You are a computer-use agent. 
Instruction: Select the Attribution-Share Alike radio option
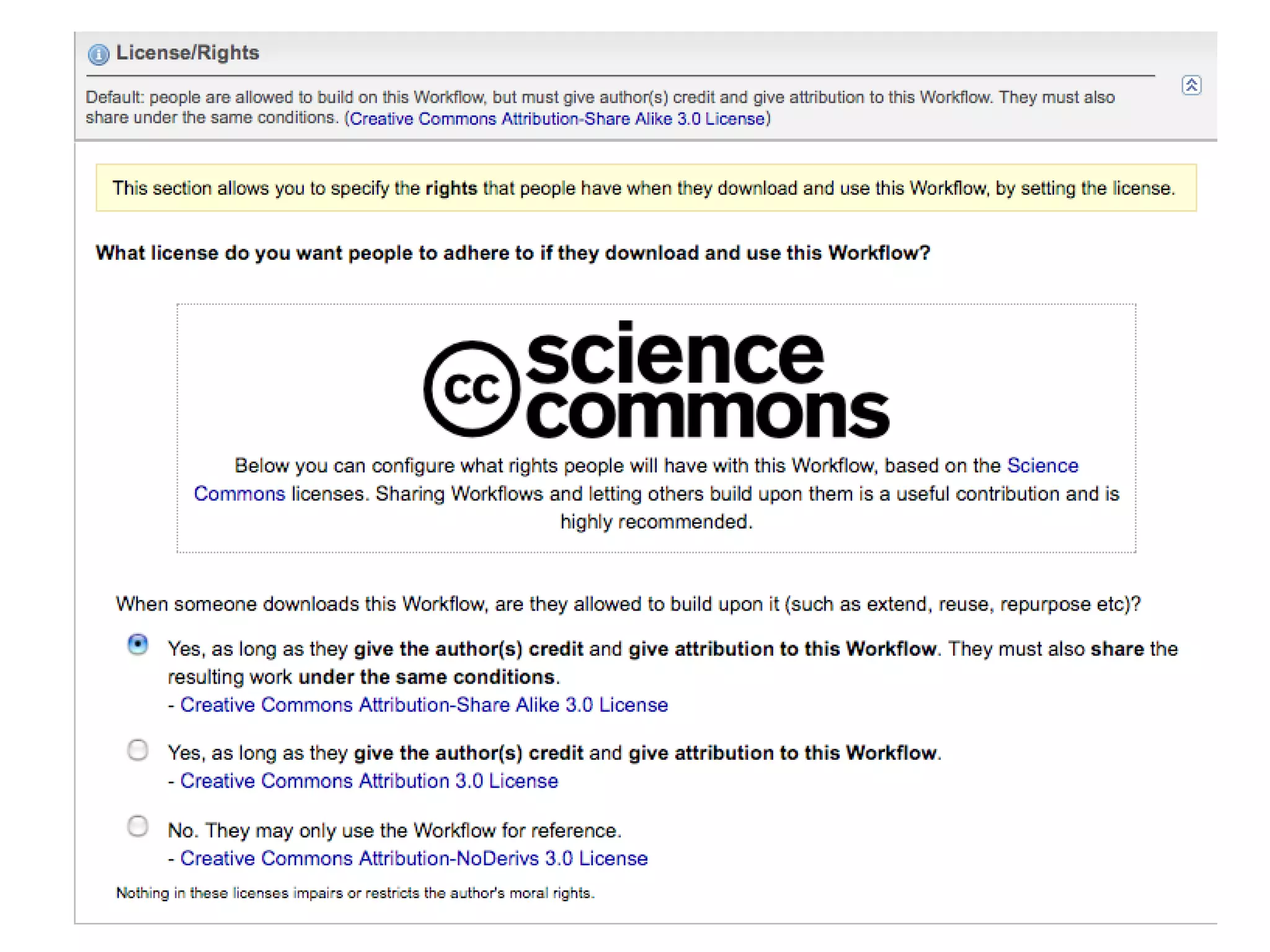click(x=138, y=645)
